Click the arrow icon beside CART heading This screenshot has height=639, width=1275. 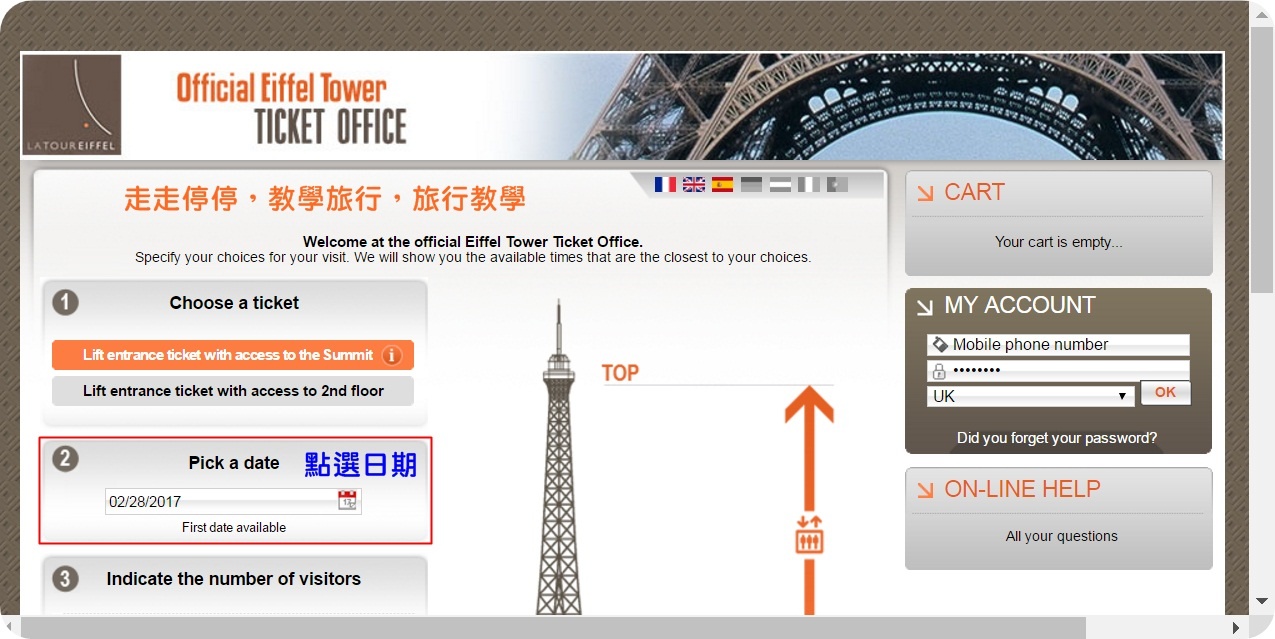[924, 193]
